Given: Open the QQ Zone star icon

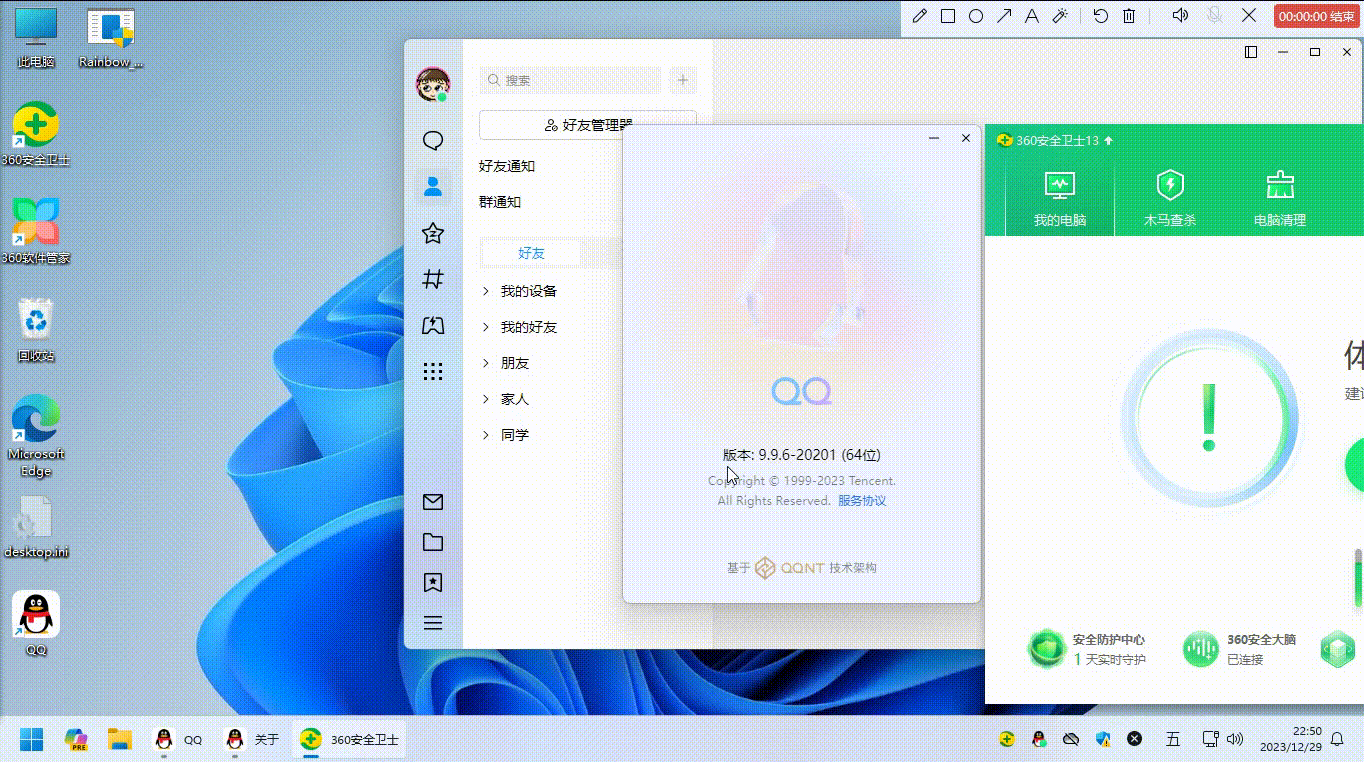Looking at the screenshot, I should coord(433,233).
